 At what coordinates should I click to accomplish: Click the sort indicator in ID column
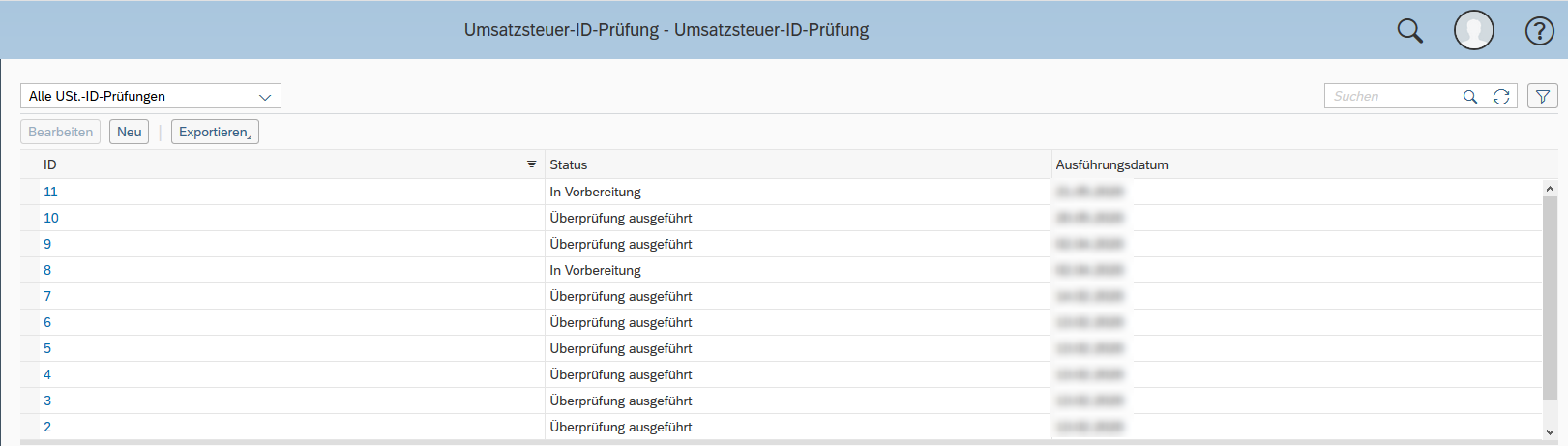coord(531,164)
